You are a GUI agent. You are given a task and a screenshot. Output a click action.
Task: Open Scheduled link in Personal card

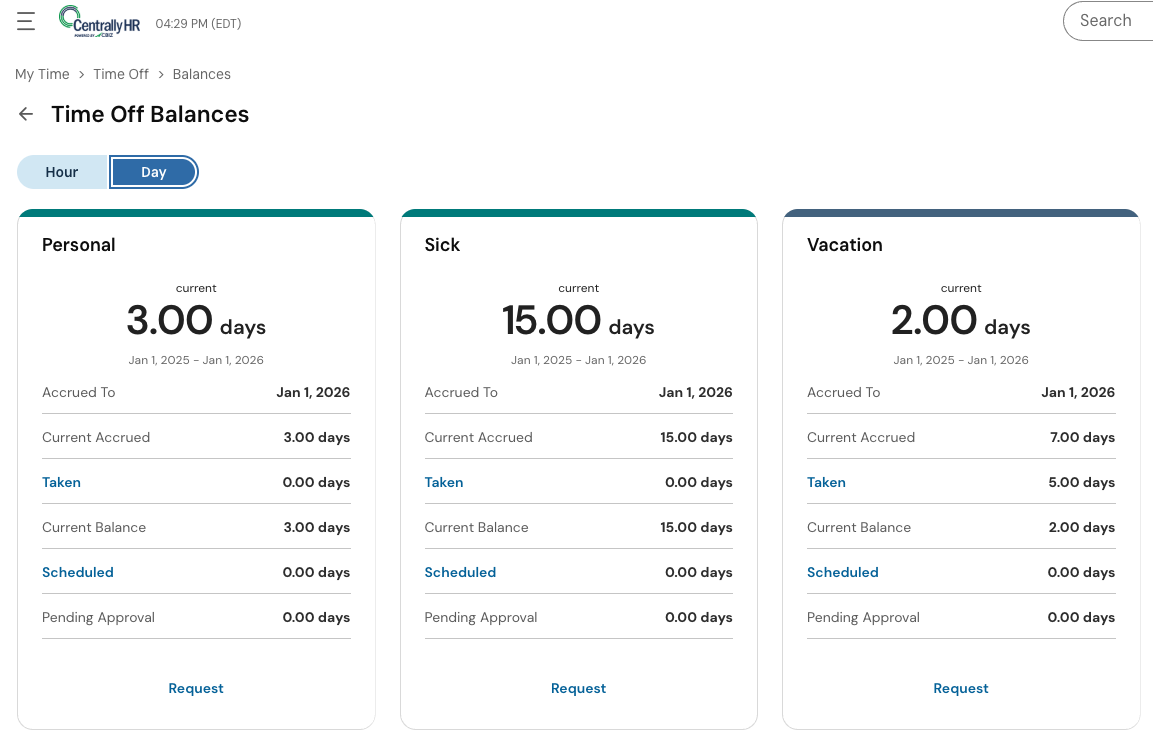click(78, 572)
